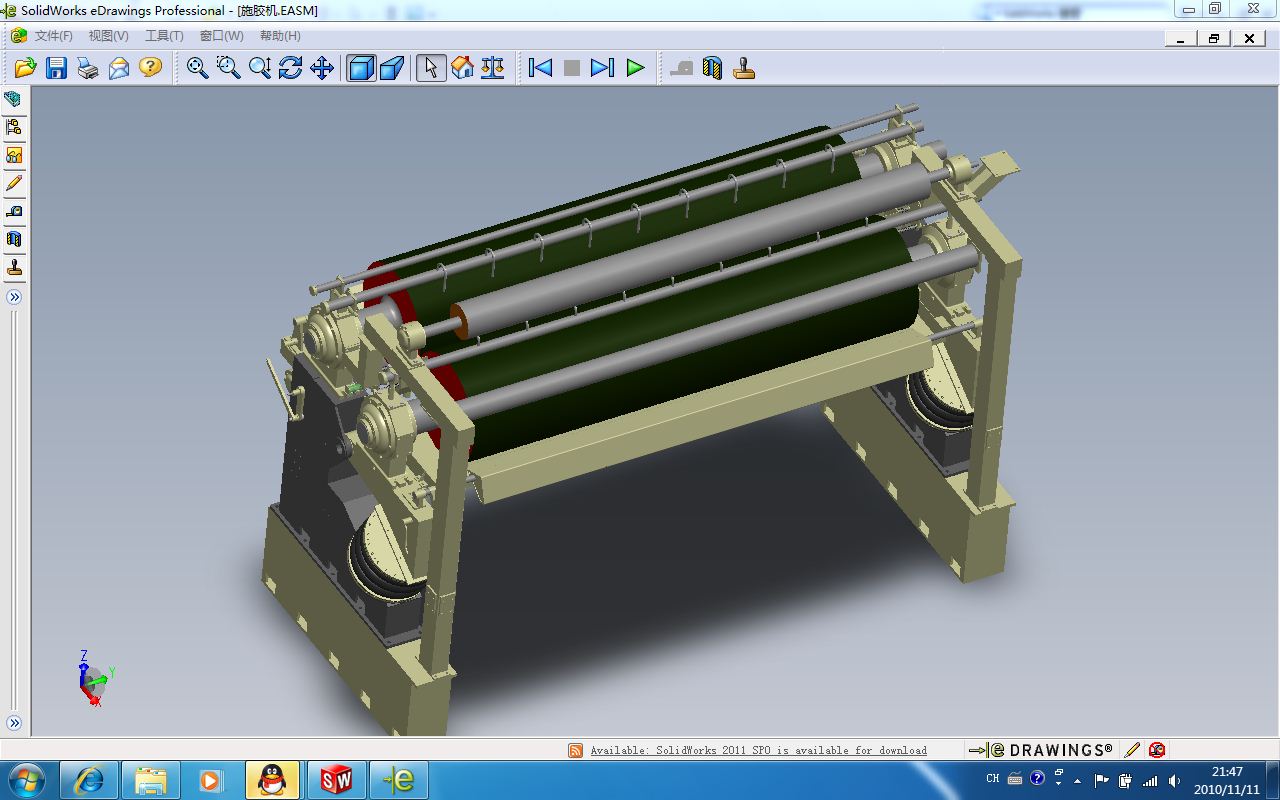Toggle the Select arrow tool
This screenshot has width=1280, height=800.
(x=431, y=68)
